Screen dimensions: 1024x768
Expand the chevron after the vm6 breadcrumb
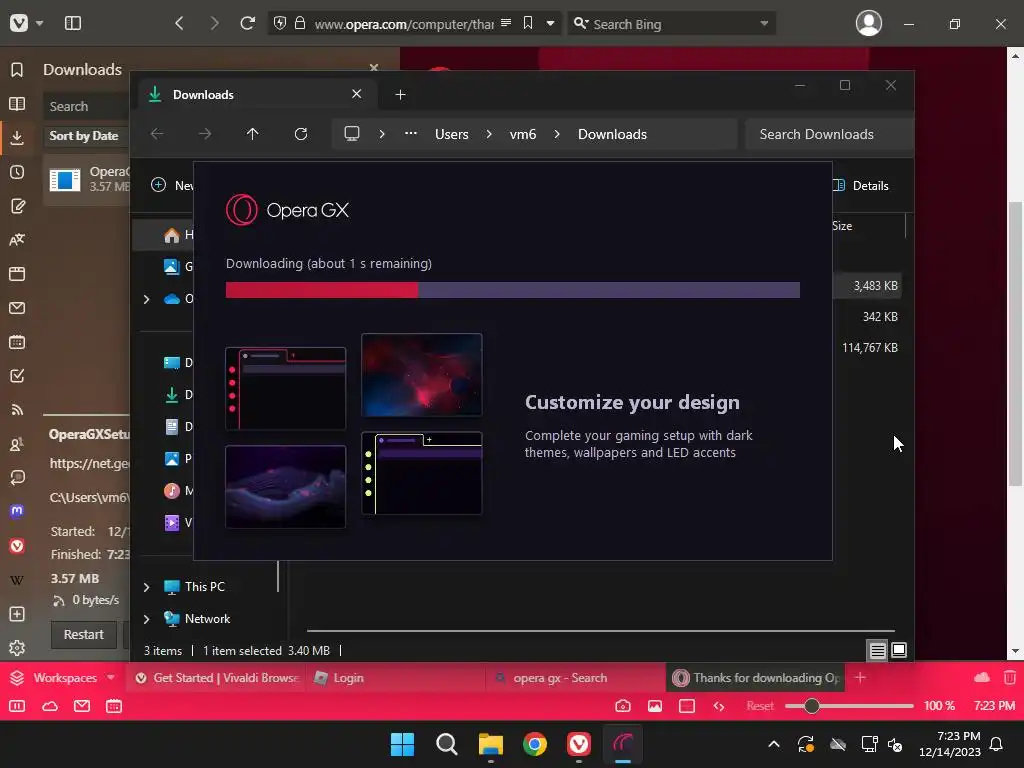tap(556, 134)
